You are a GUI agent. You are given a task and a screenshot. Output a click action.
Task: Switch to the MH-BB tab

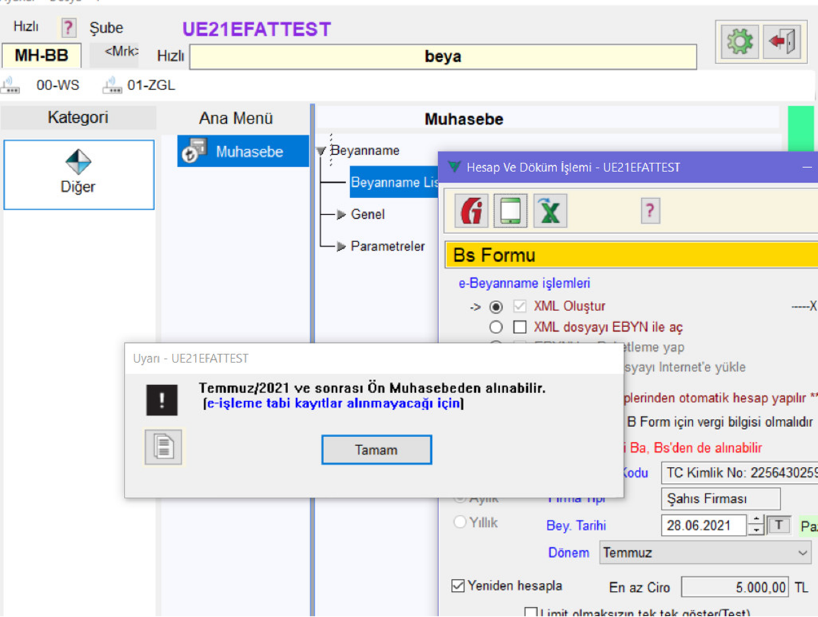[42, 56]
